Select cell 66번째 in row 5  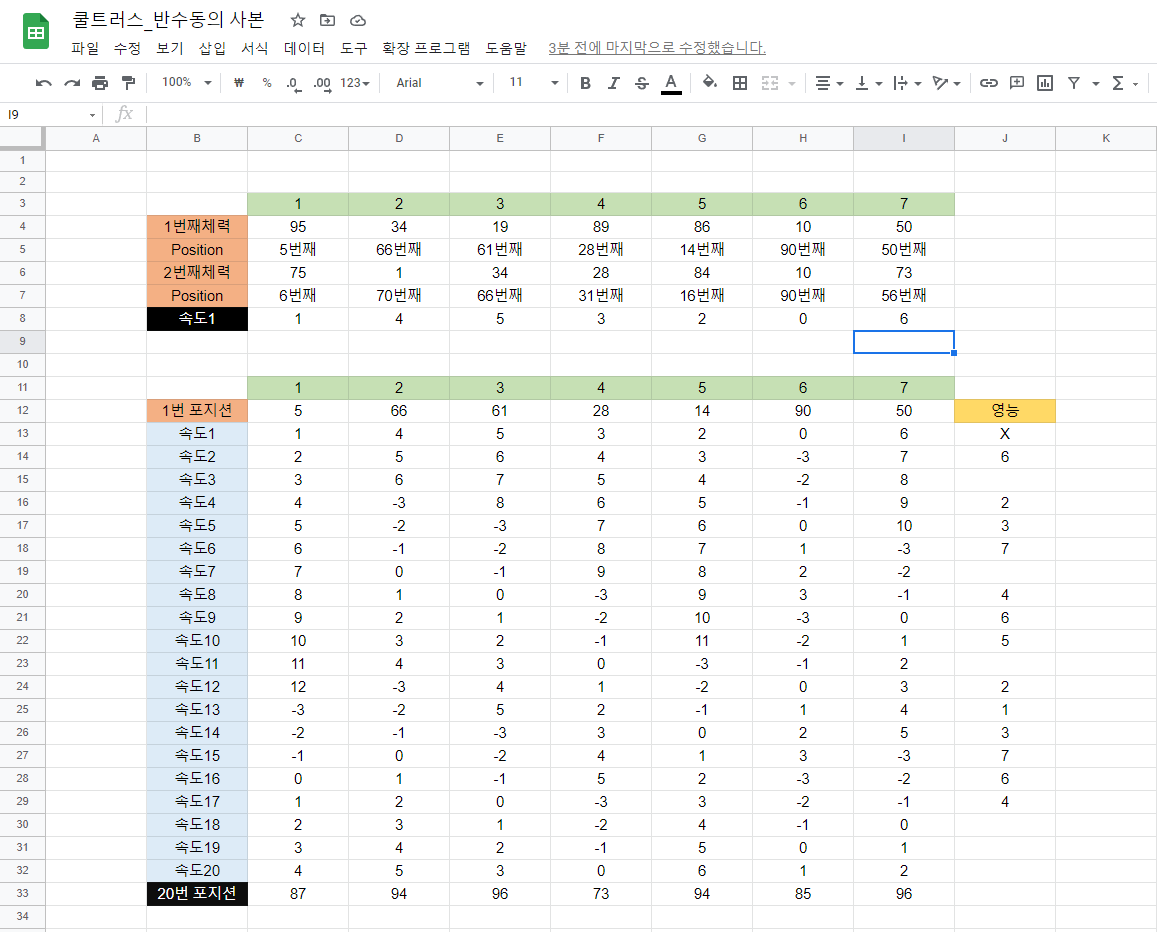[399, 249]
